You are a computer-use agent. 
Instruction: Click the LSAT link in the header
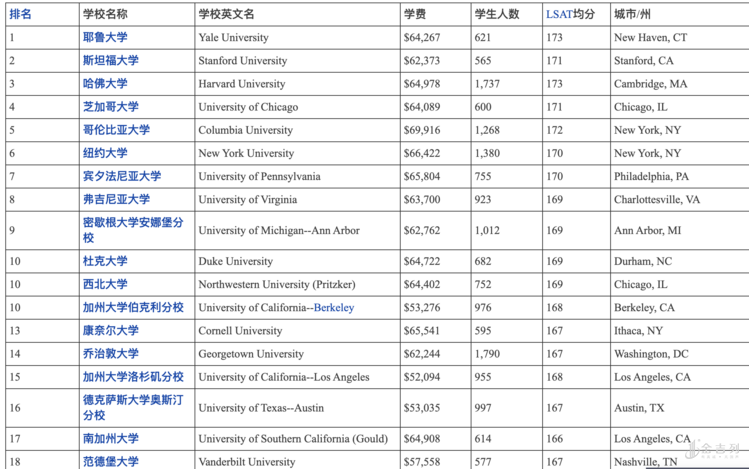point(559,14)
